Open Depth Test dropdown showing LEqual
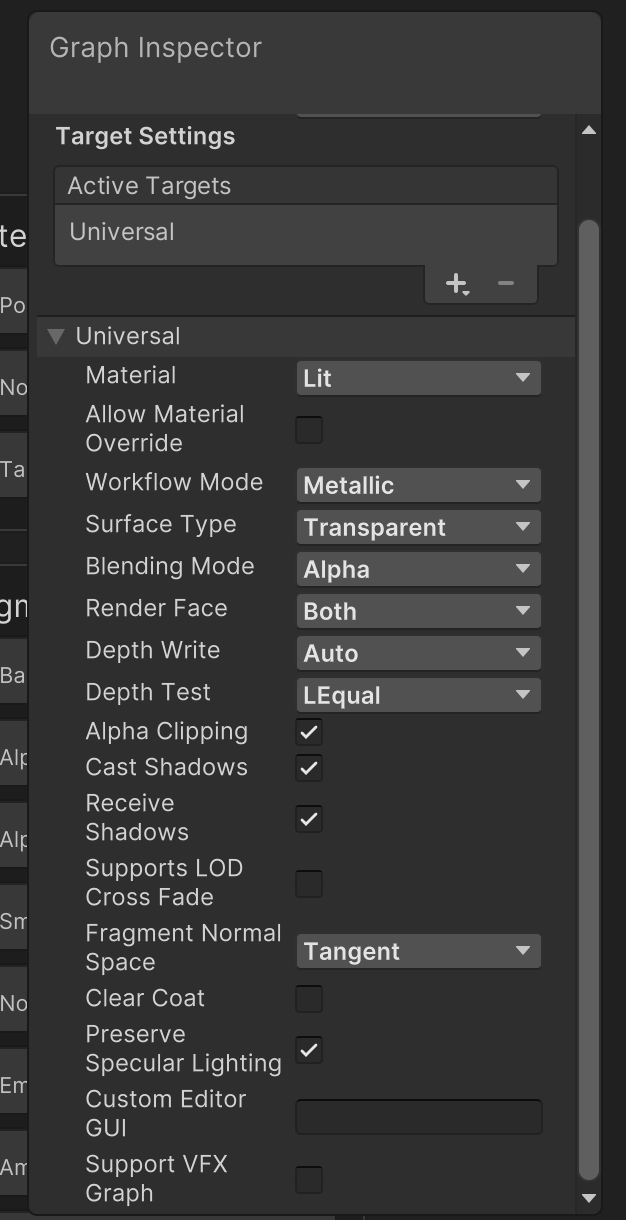 pyautogui.click(x=418, y=695)
